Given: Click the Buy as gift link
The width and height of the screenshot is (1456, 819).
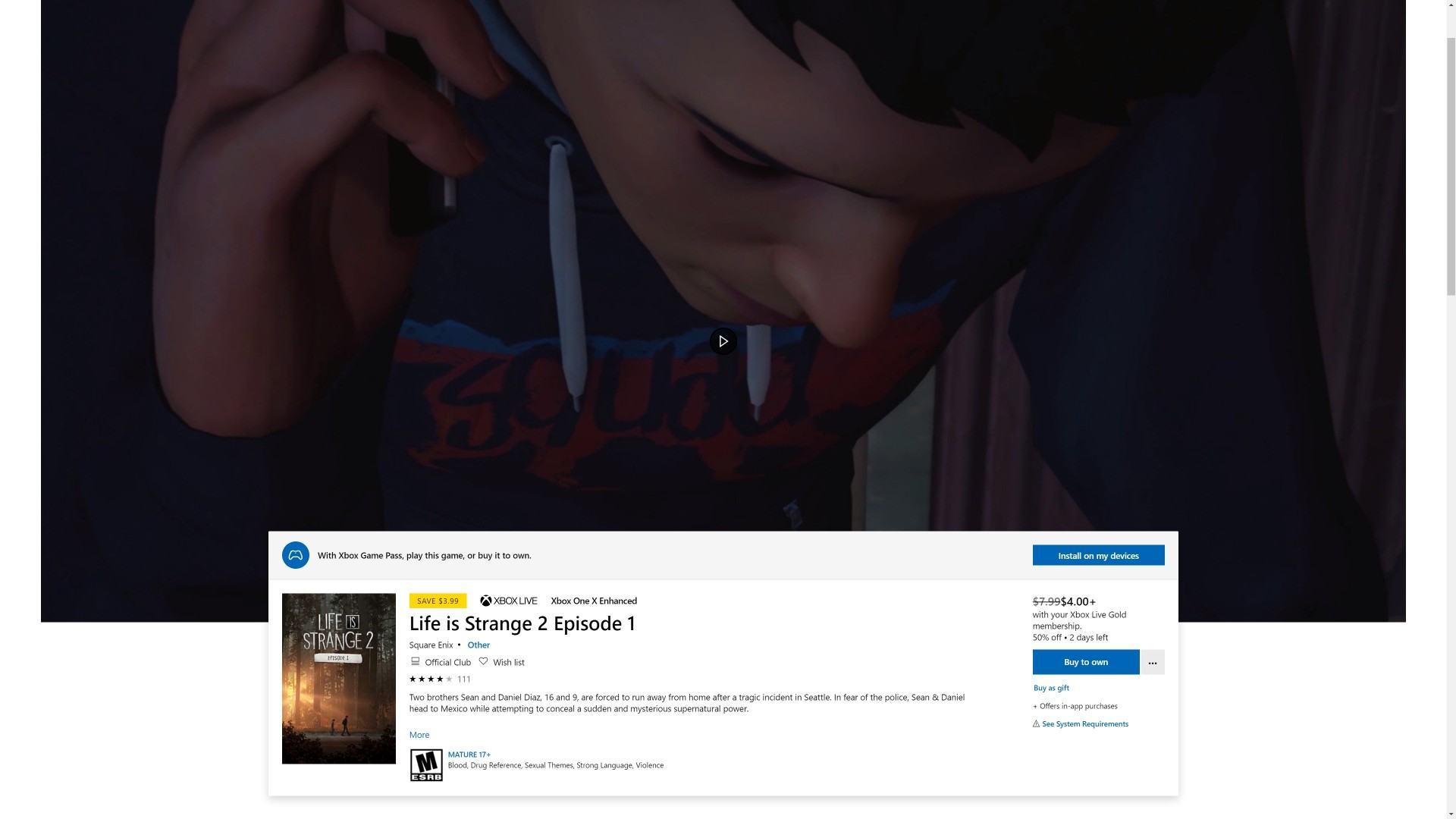Looking at the screenshot, I should click(x=1051, y=688).
